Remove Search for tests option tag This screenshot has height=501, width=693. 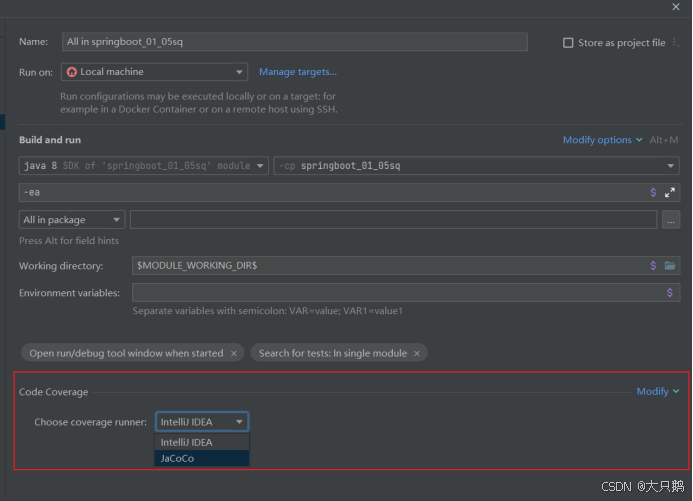[417, 353]
